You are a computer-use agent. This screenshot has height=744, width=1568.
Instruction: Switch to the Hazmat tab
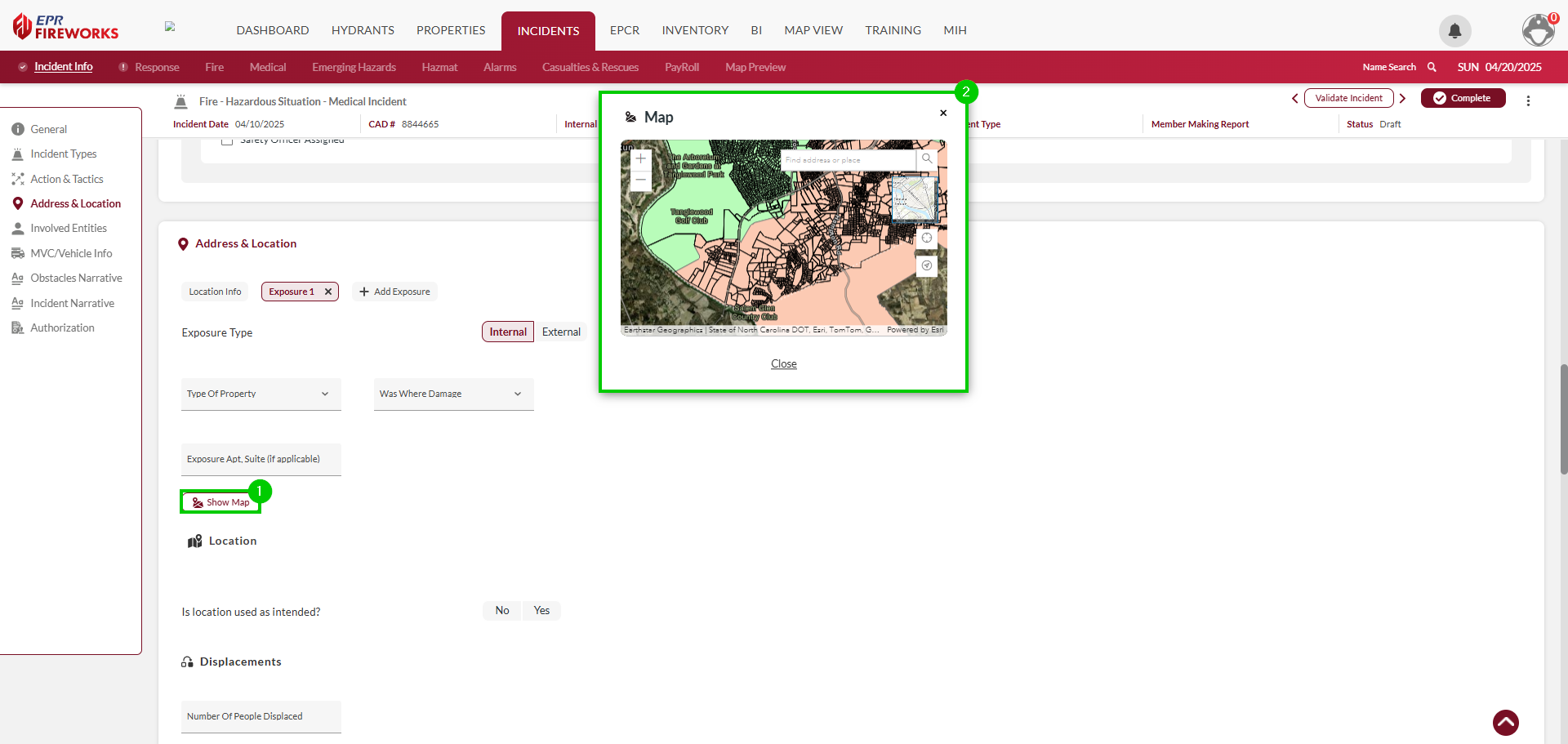tap(439, 67)
